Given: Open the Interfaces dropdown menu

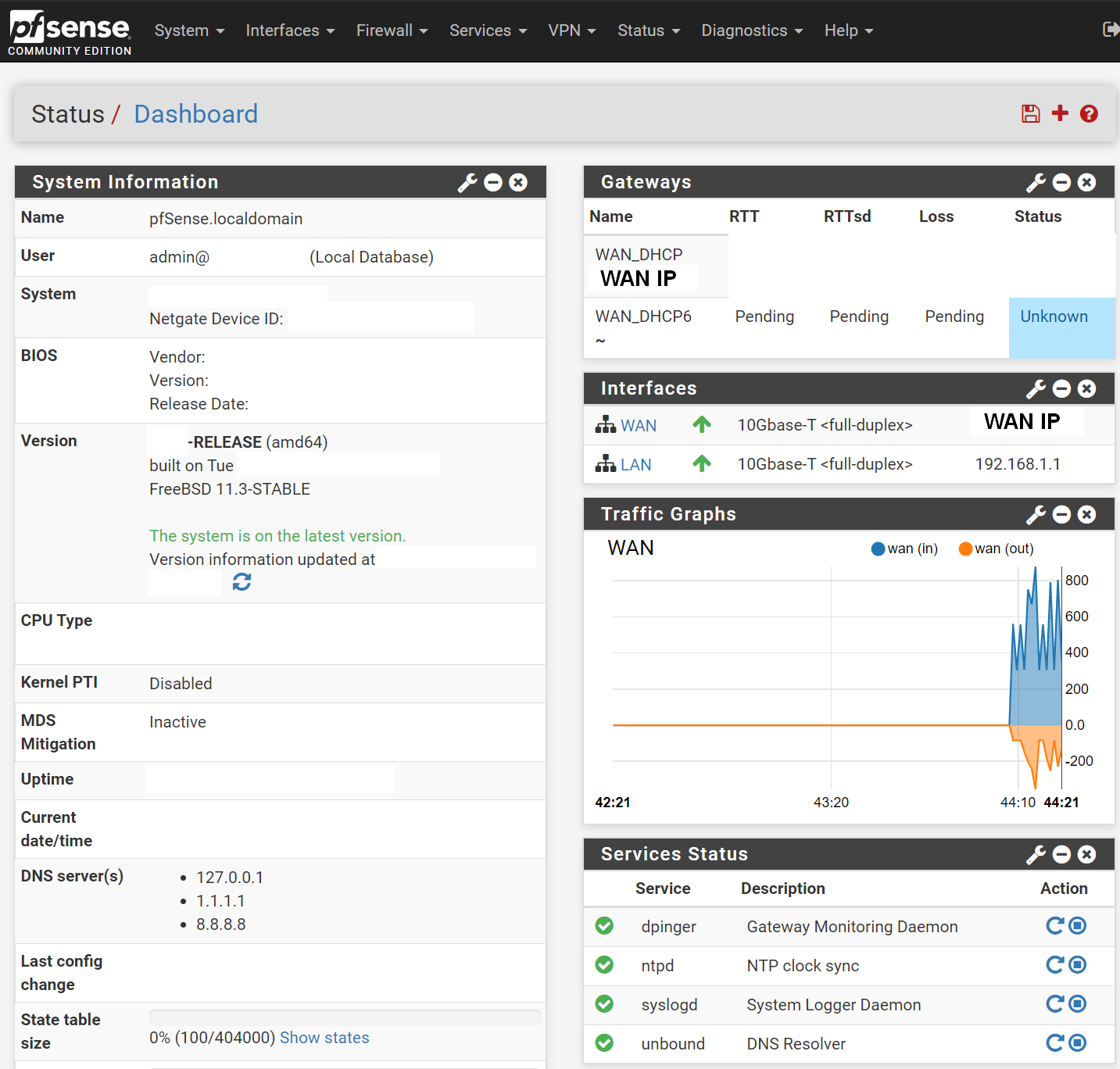Looking at the screenshot, I should 290,30.
